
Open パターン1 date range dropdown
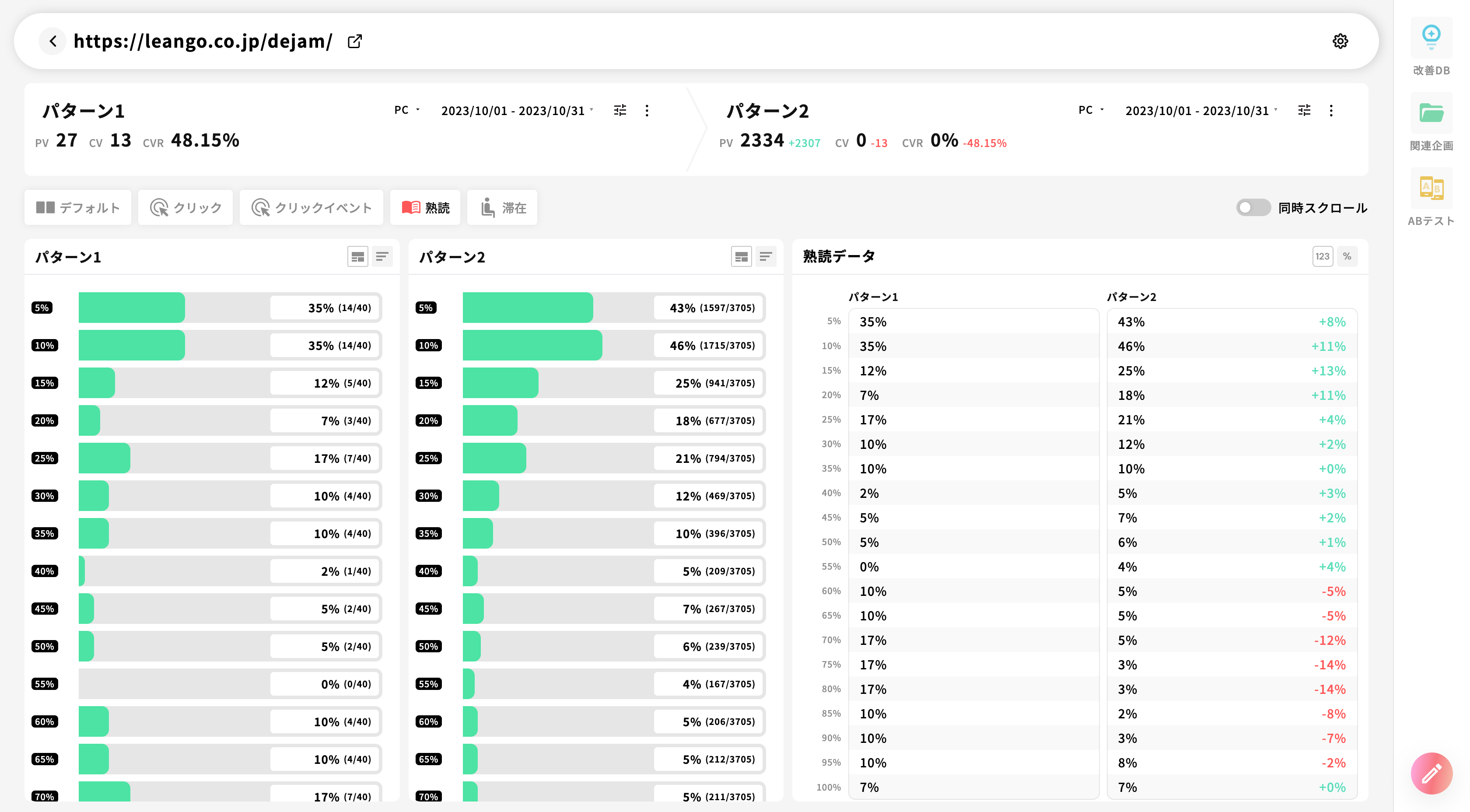pyautogui.click(x=516, y=111)
